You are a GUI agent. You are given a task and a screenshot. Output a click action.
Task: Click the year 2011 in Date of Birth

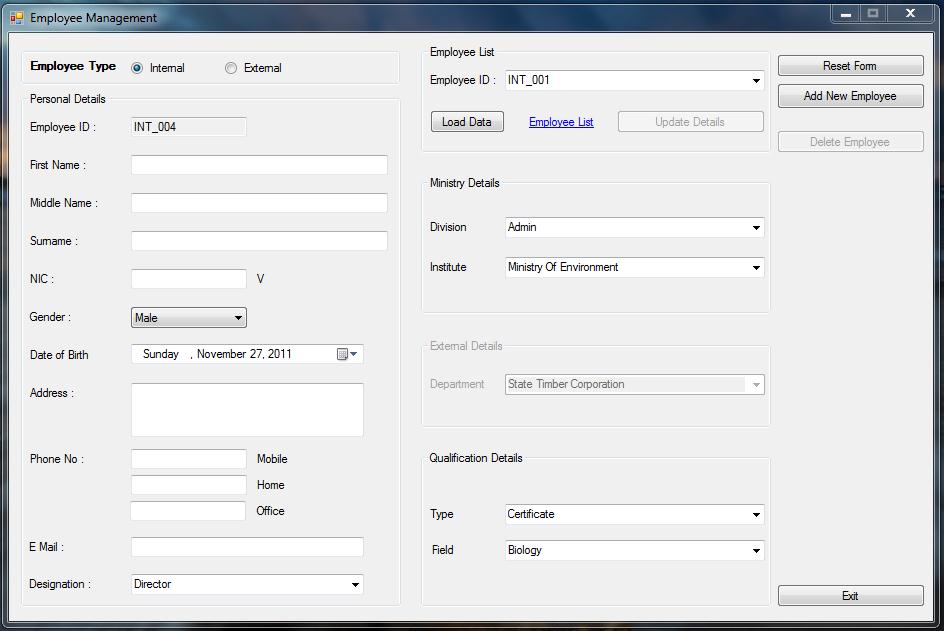[280, 354]
